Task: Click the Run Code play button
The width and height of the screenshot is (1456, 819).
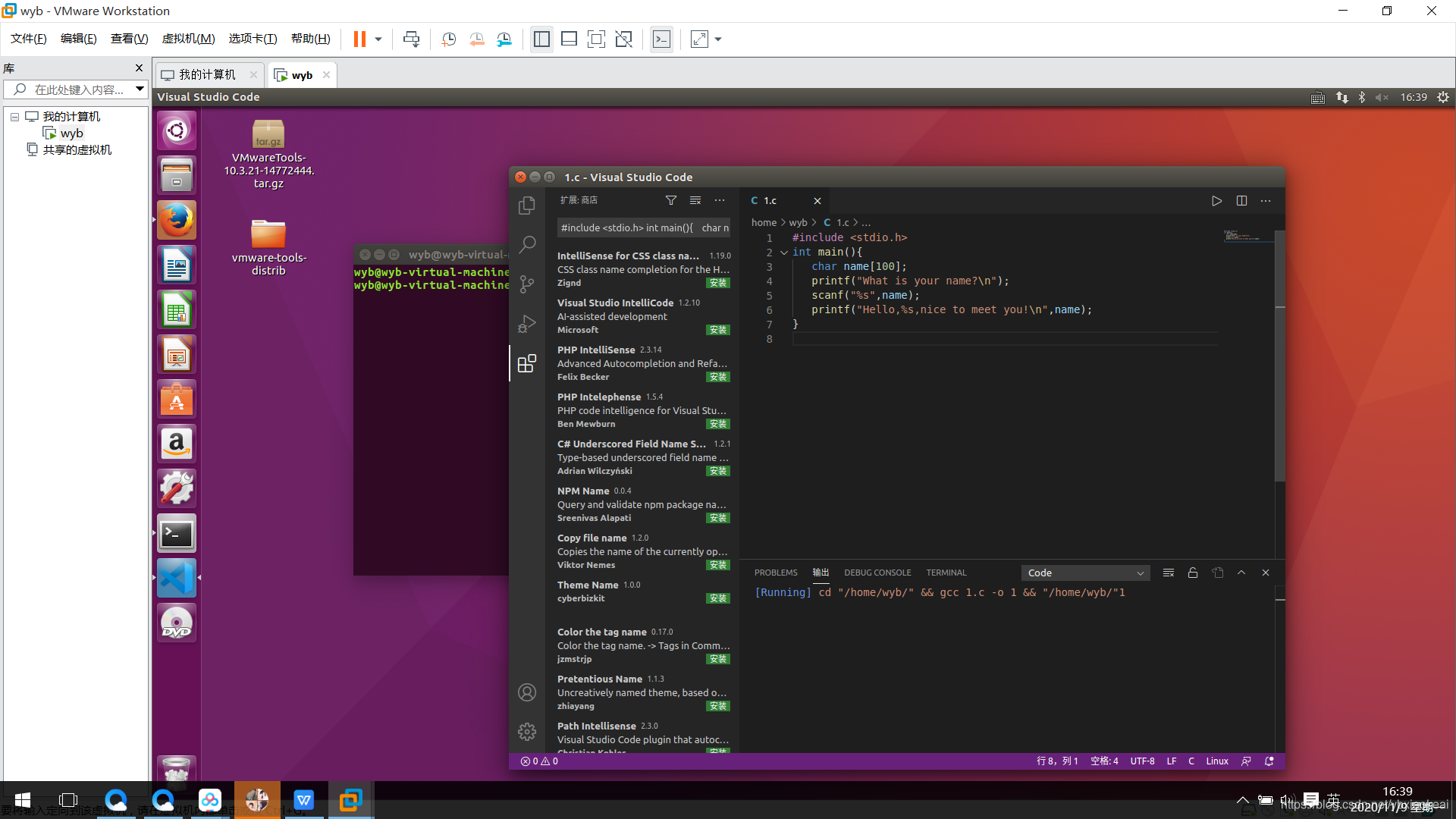Action: click(1216, 201)
